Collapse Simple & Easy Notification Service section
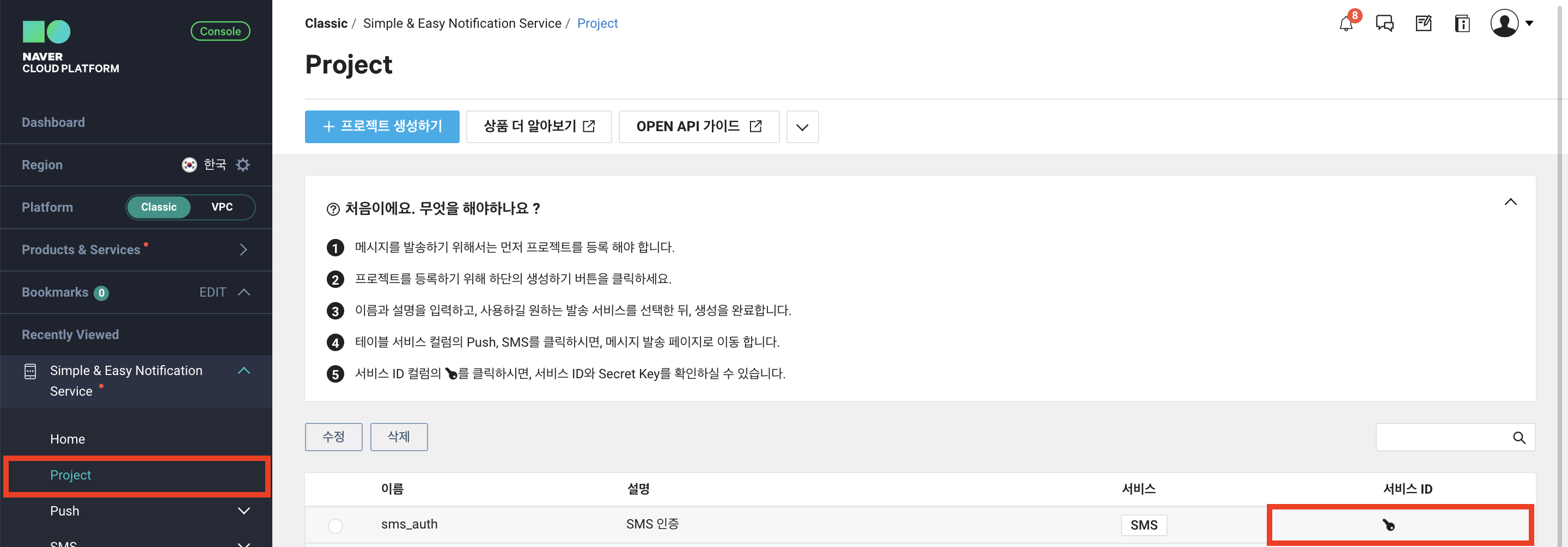 (244, 371)
